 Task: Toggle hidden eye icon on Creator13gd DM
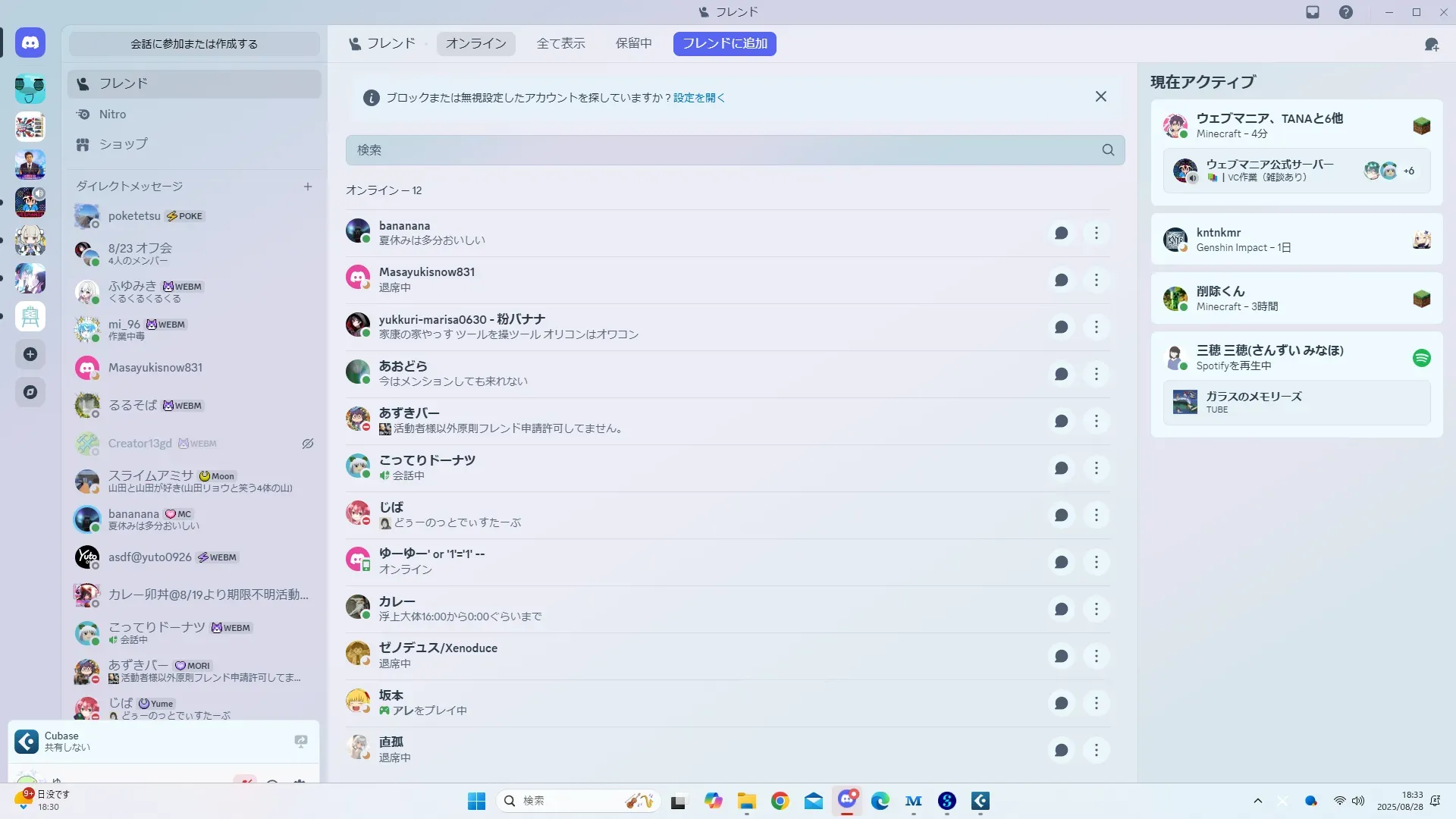coord(308,444)
